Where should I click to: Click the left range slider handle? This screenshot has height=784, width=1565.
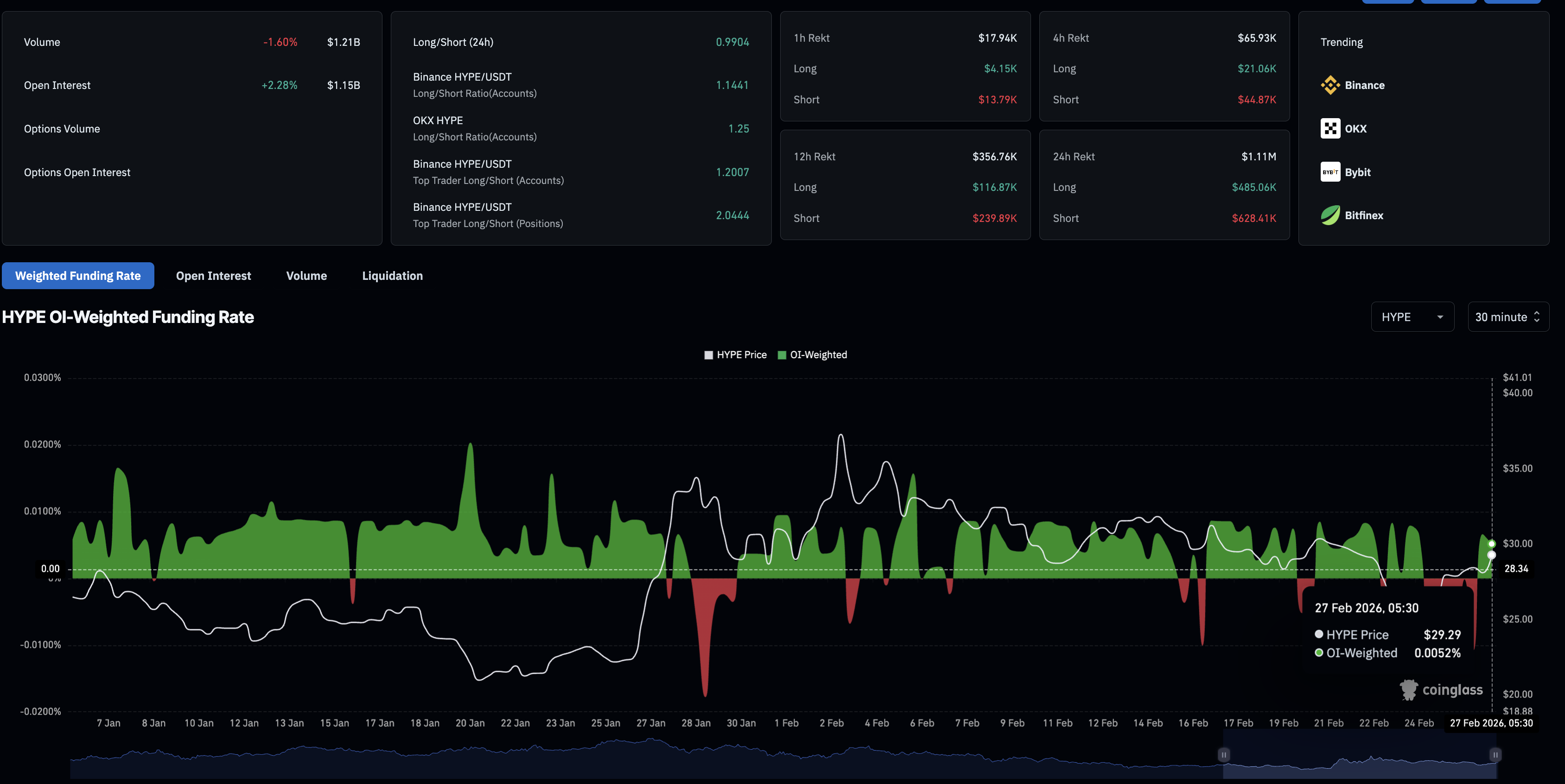pos(1223,754)
